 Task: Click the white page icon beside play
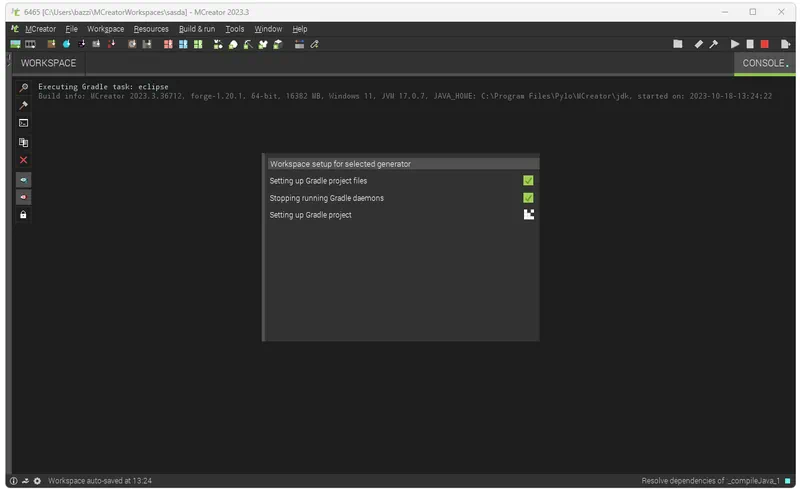[x=750, y=44]
